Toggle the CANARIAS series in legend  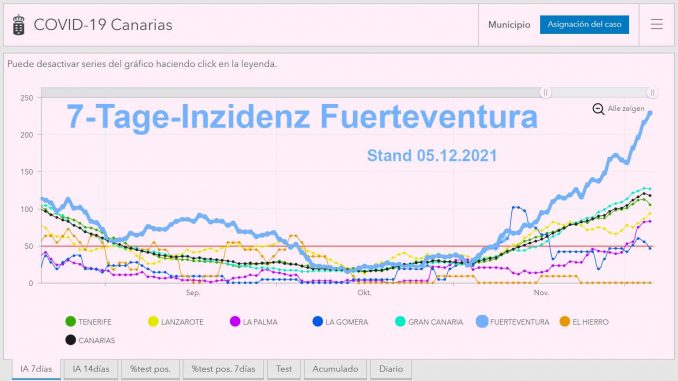coord(90,340)
